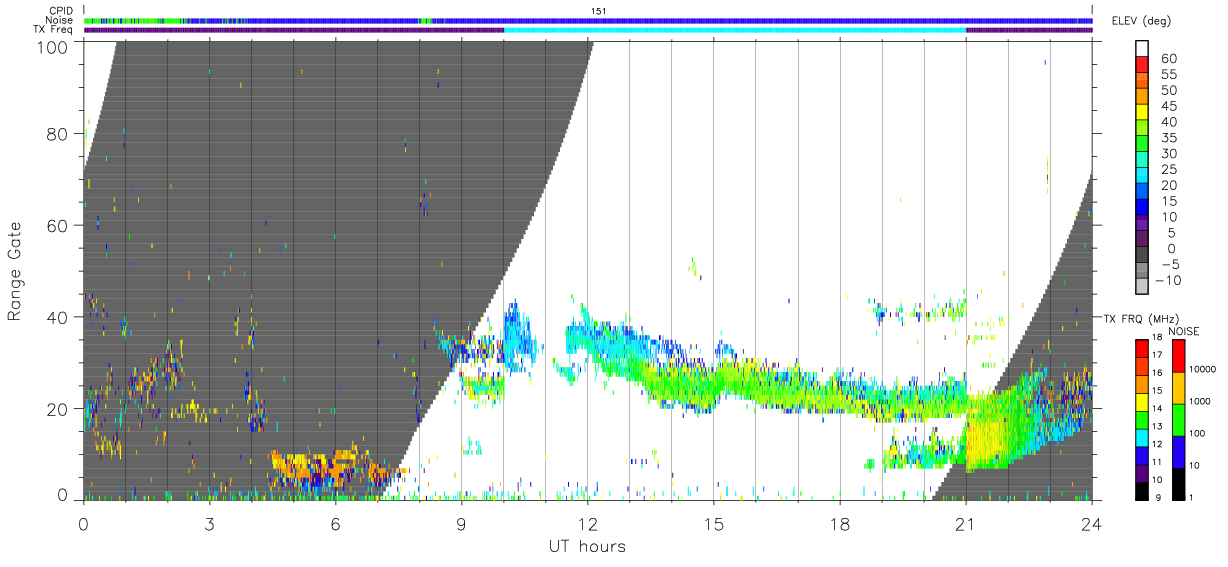The height and width of the screenshot is (567, 1228).
Task: Click the 45 label on the ELEV scale
Action: pyautogui.click(x=1170, y=107)
